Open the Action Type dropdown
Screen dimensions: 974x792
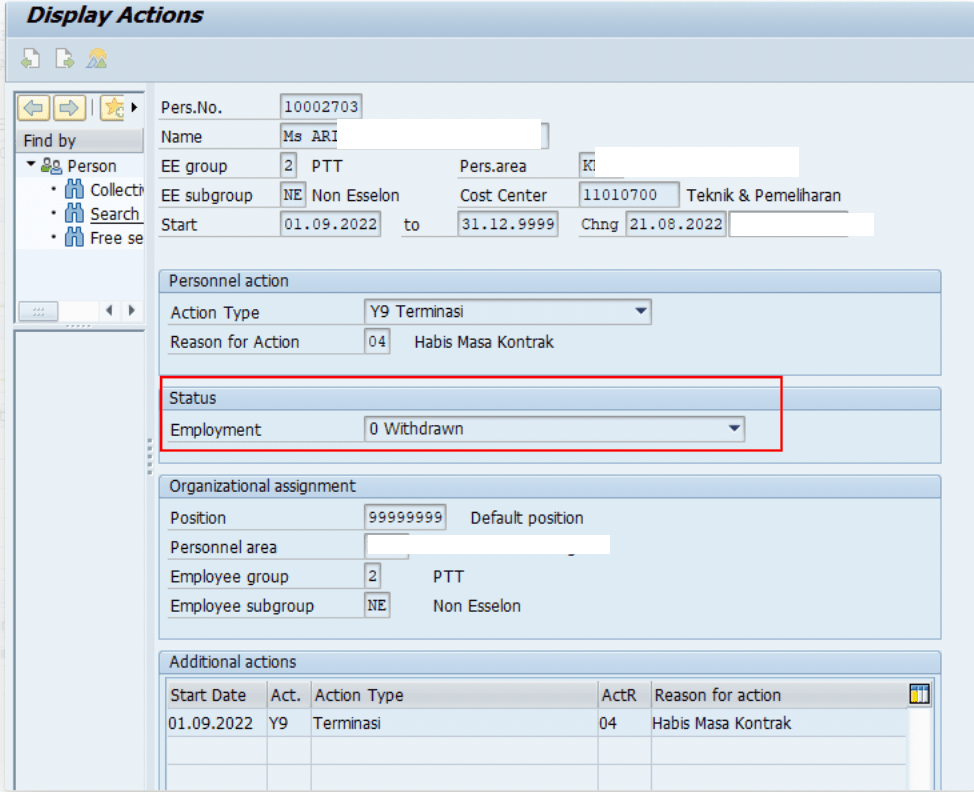641,312
